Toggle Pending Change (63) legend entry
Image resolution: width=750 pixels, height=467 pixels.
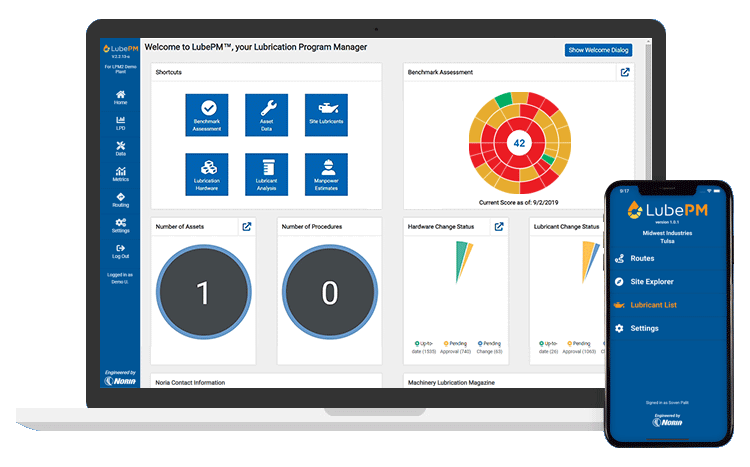tap(489, 347)
